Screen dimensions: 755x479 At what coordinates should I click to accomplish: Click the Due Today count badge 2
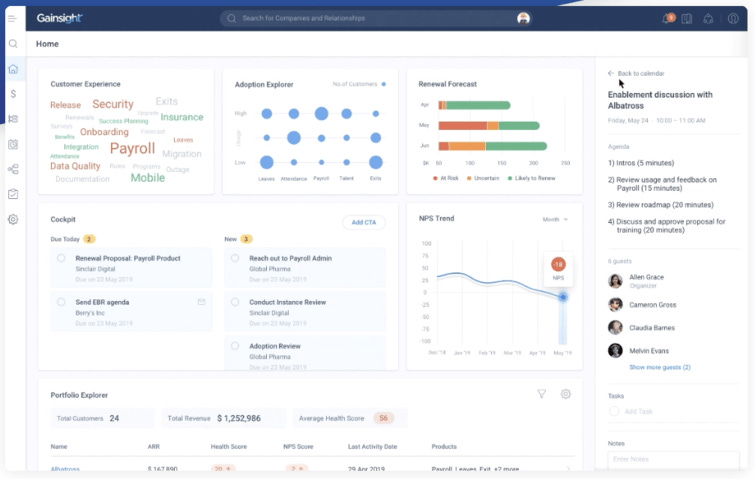(x=89, y=239)
